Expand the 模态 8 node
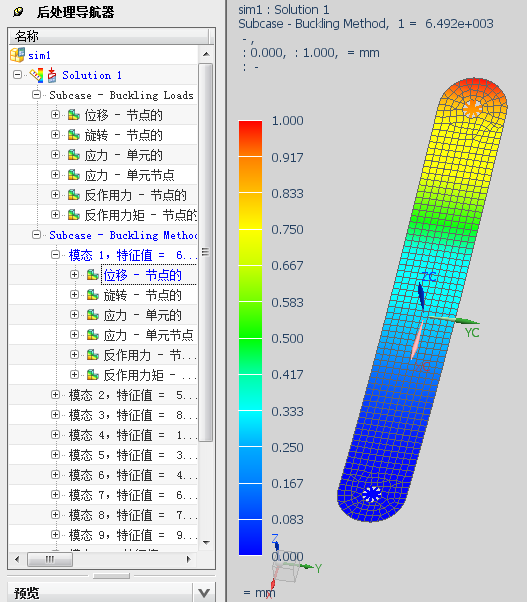This screenshot has height=602, width=527. point(55,514)
